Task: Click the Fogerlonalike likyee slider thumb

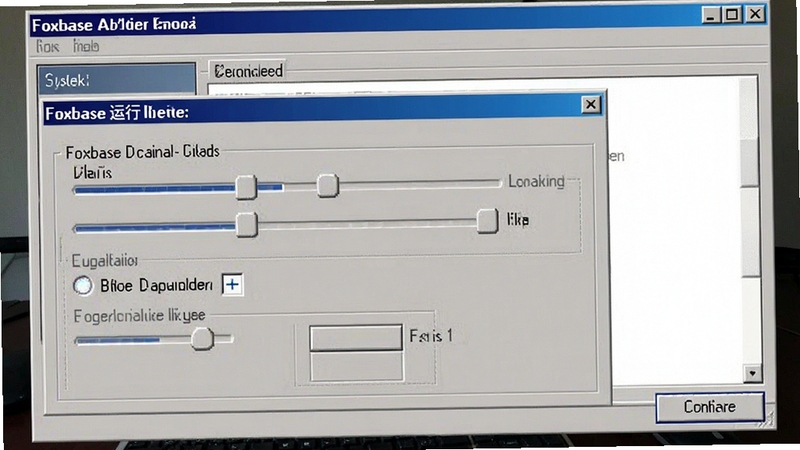Action: tap(202, 339)
